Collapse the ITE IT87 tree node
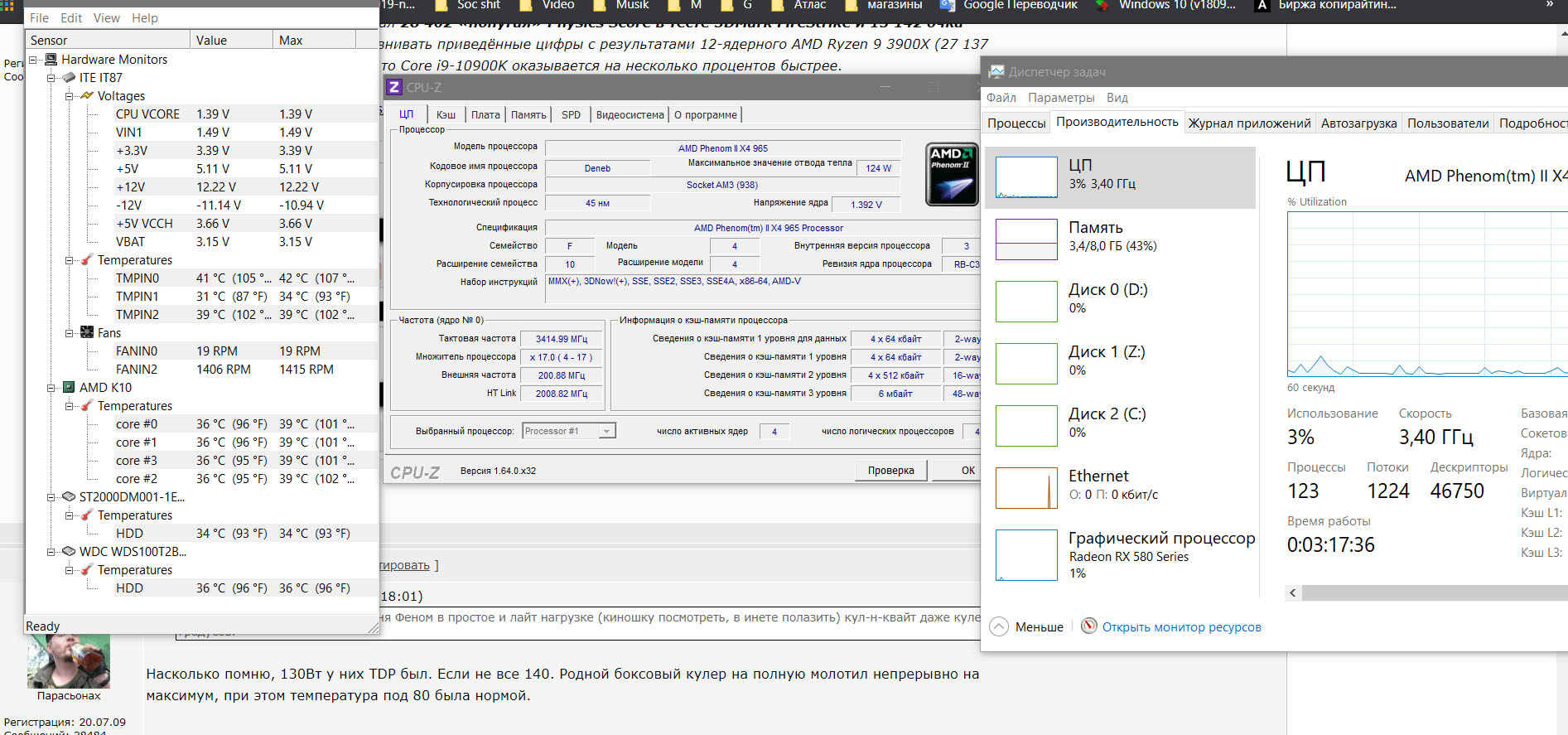Image resolution: width=1568 pixels, height=735 pixels. (x=51, y=78)
